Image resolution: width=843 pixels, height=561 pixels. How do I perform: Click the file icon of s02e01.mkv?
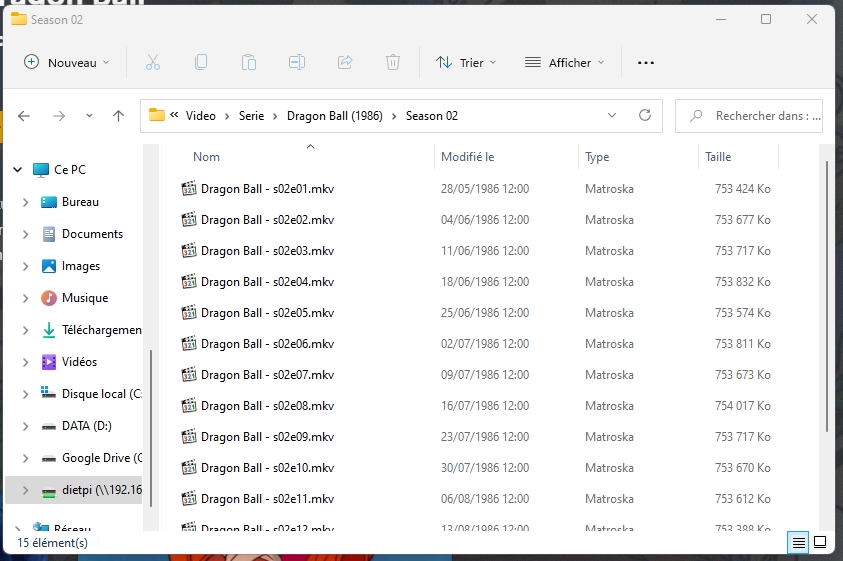189,189
